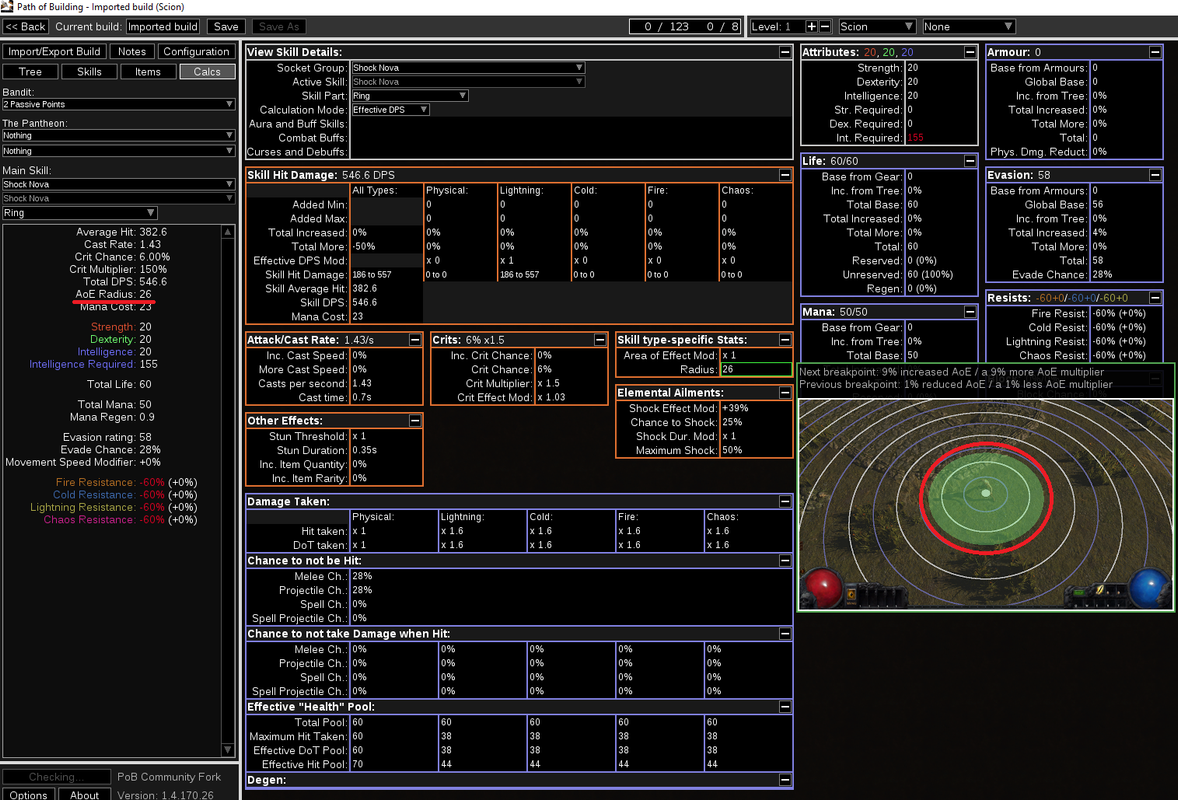Click the Int. Required value 155
The width and height of the screenshot is (1178, 800).
pyautogui.click(x=916, y=138)
